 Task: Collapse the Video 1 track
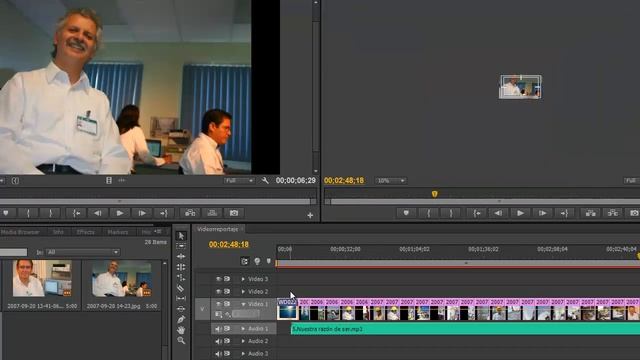[x=243, y=304]
